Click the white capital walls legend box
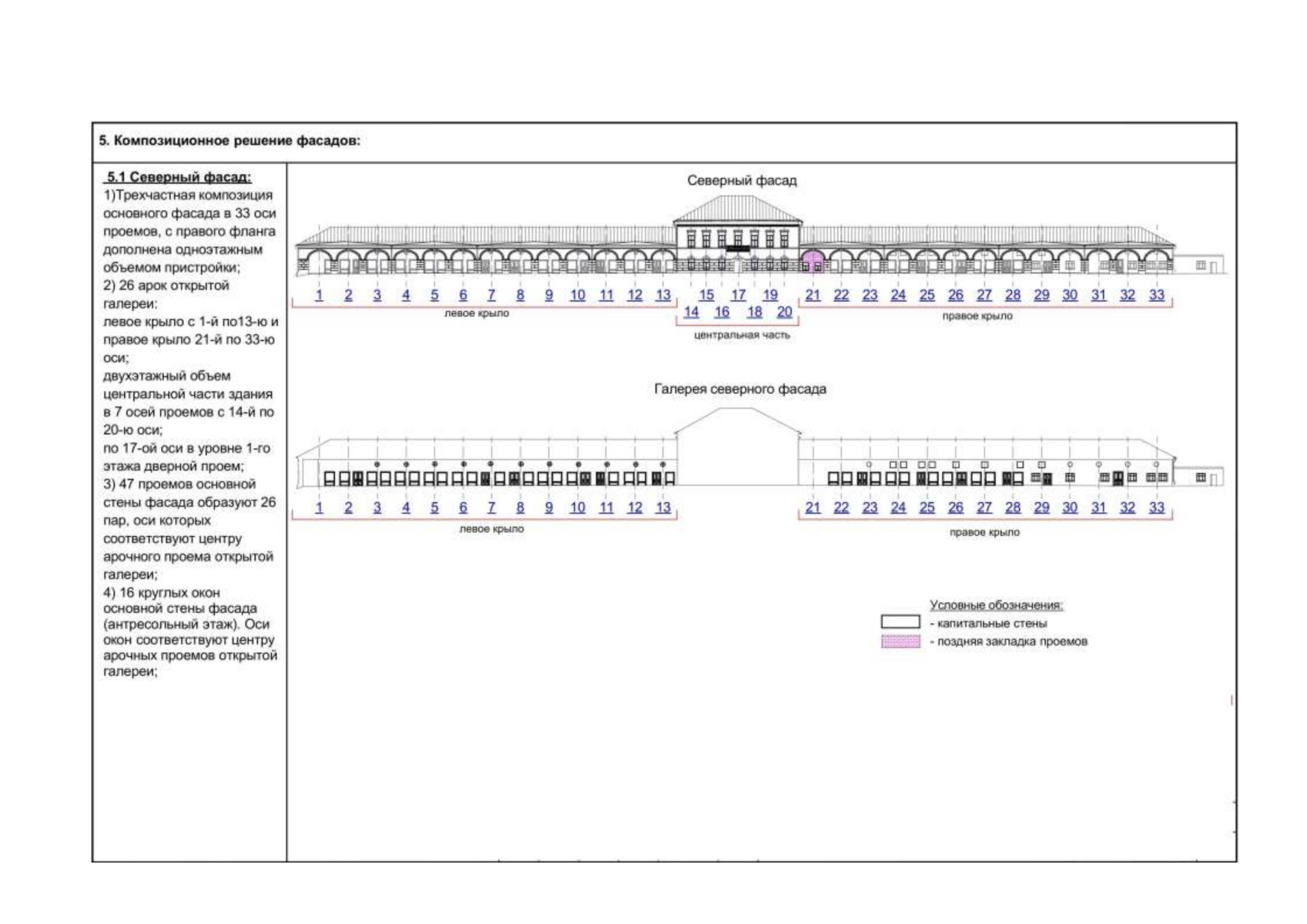1307x924 pixels. click(900, 622)
